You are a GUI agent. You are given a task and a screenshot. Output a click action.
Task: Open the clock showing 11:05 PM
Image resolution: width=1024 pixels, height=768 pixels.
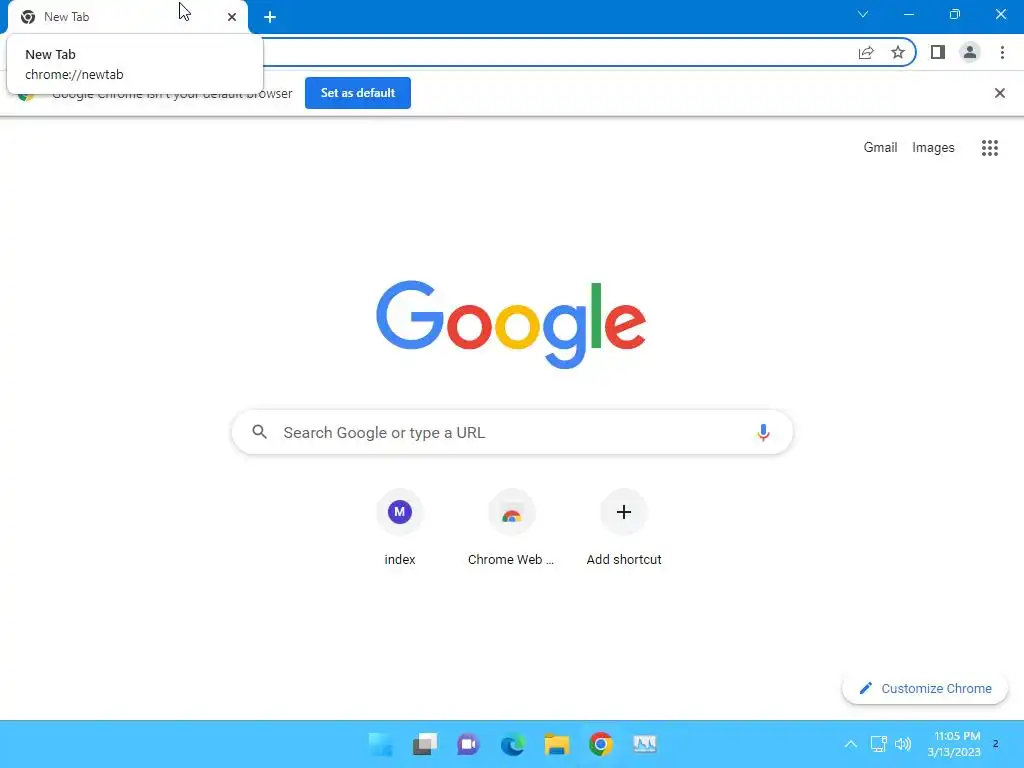click(954, 744)
